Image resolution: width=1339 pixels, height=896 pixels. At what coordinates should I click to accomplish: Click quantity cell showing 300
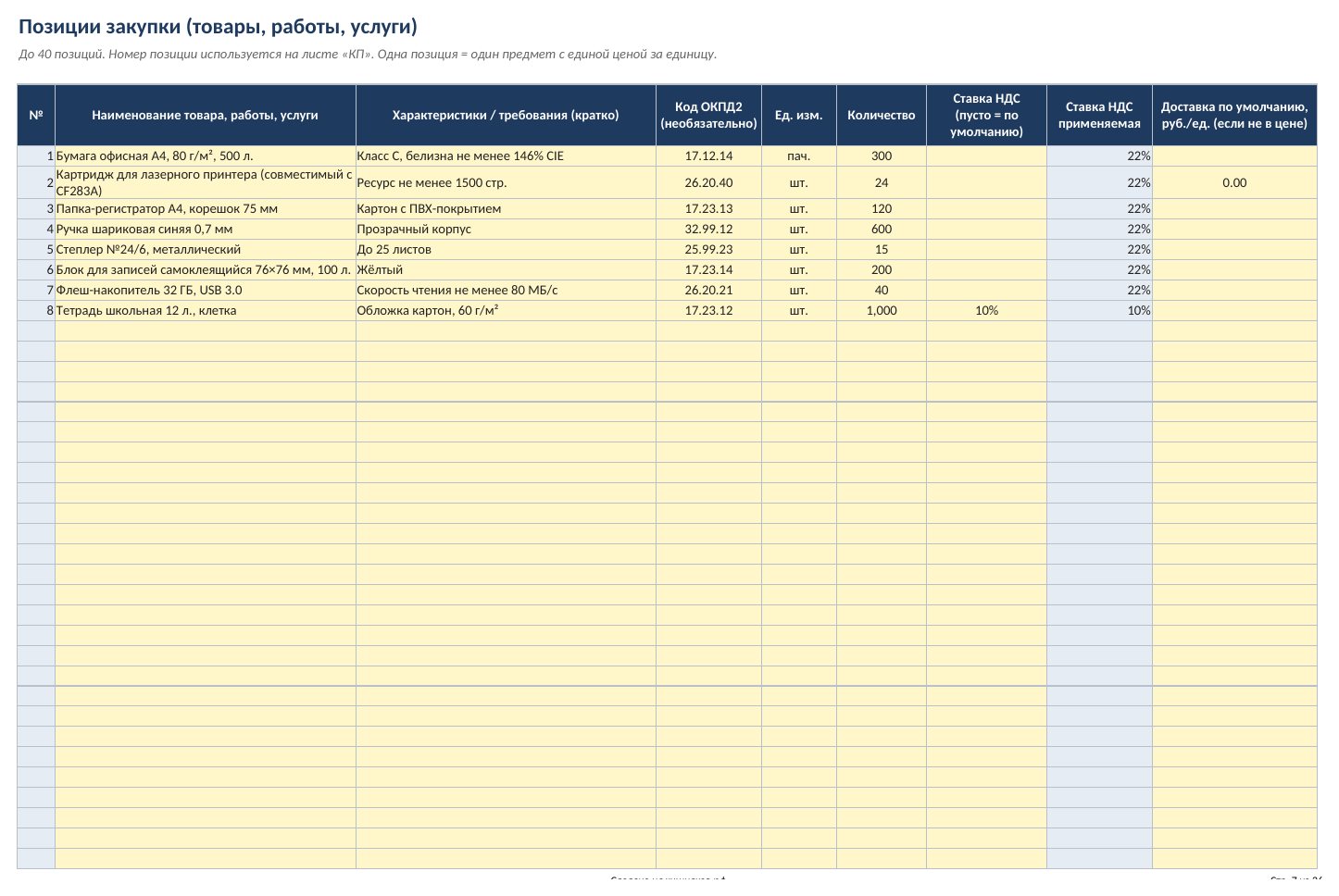click(x=882, y=156)
